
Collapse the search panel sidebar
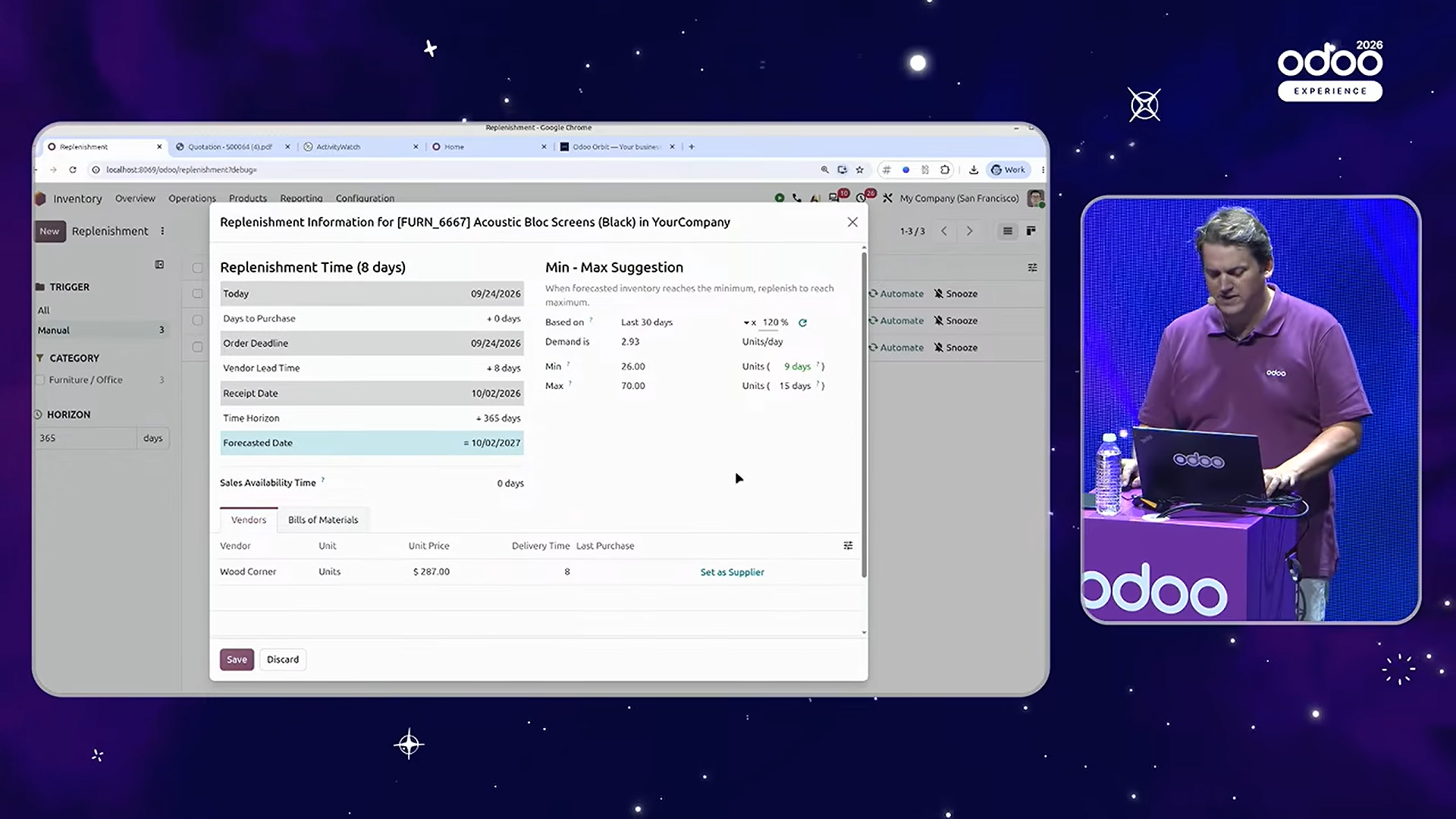[159, 265]
